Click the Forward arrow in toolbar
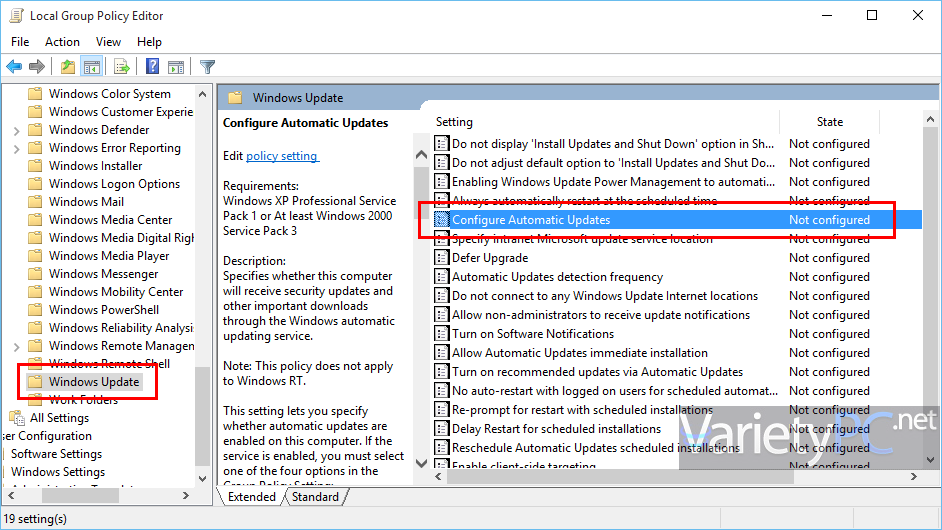The height and width of the screenshot is (530, 942). pyautogui.click(x=37, y=67)
